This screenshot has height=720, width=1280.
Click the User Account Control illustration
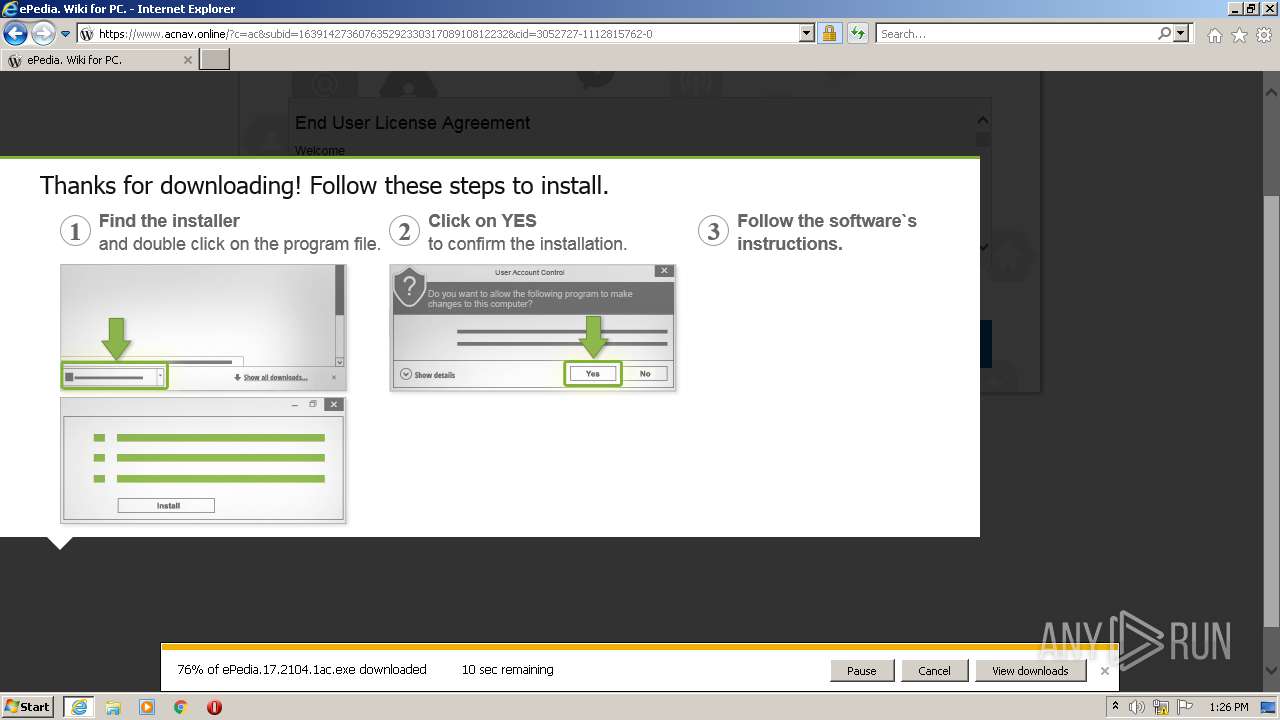click(532, 327)
